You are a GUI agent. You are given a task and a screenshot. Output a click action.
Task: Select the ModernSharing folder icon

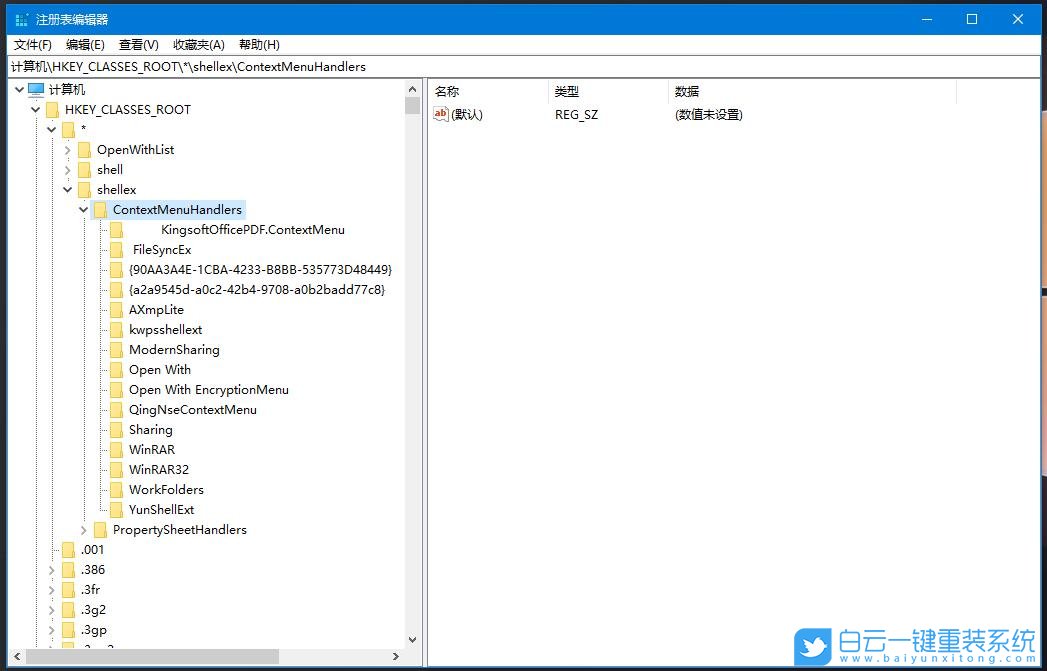pos(117,349)
